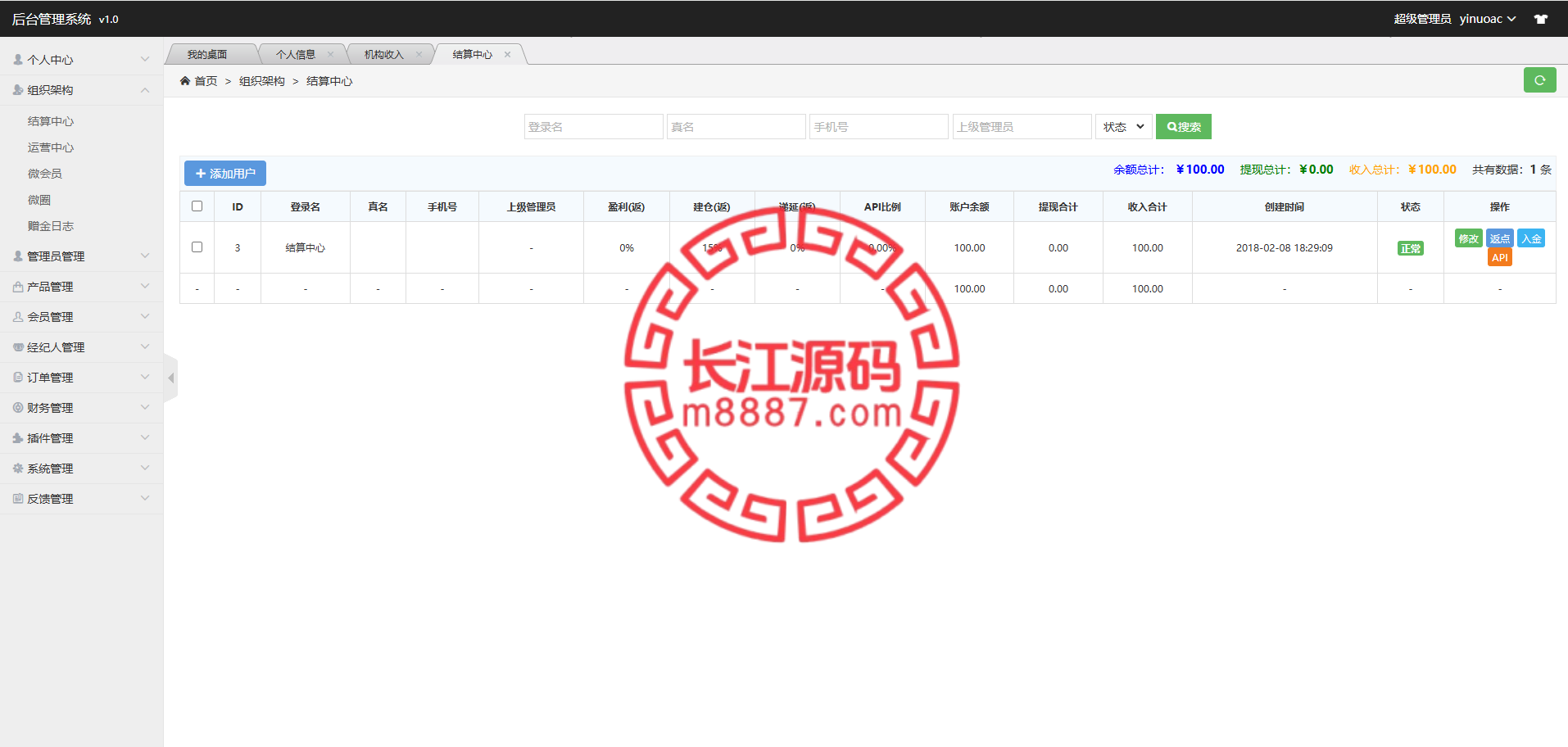Image resolution: width=1568 pixels, height=747 pixels.
Task: Click the 插件管理 plugin icon
Action: click(18, 437)
